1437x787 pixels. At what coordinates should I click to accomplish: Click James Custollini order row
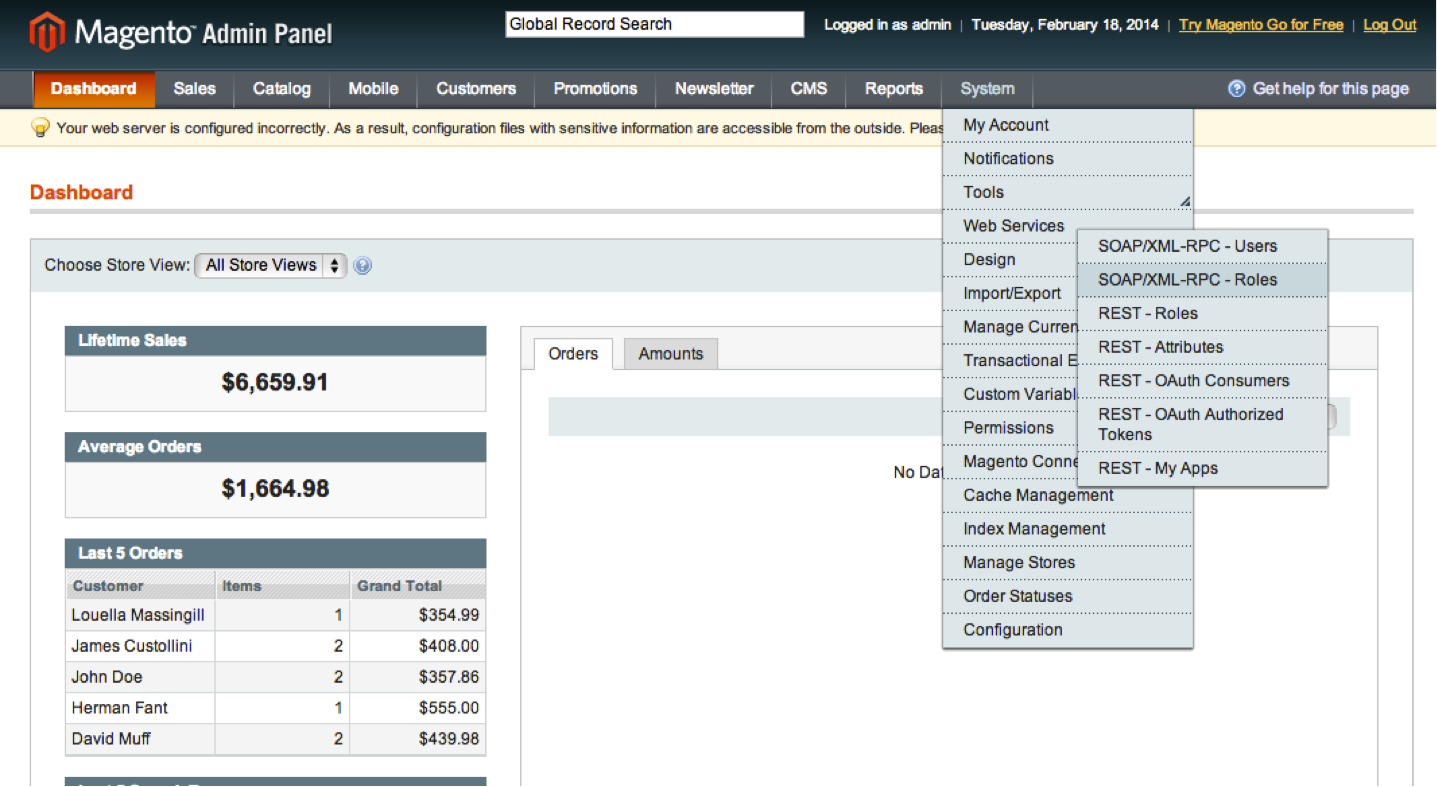tap(275, 647)
